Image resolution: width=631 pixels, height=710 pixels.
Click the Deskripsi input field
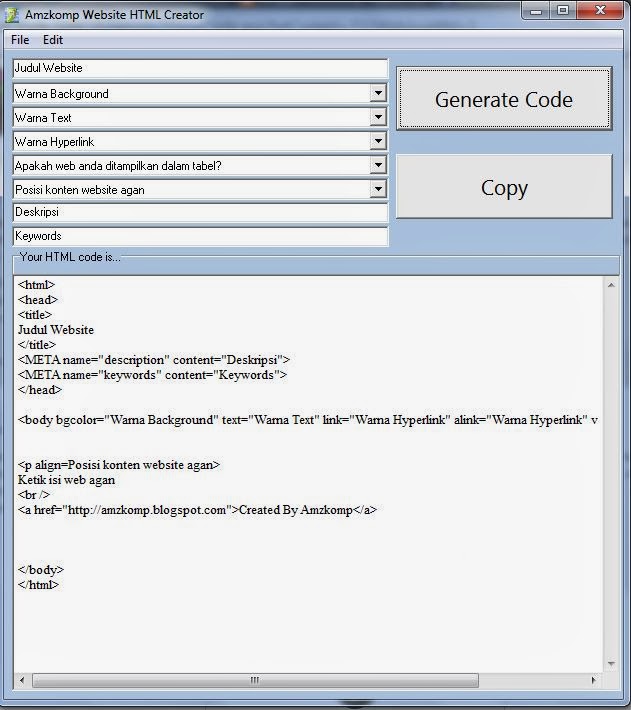[x=201, y=212]
